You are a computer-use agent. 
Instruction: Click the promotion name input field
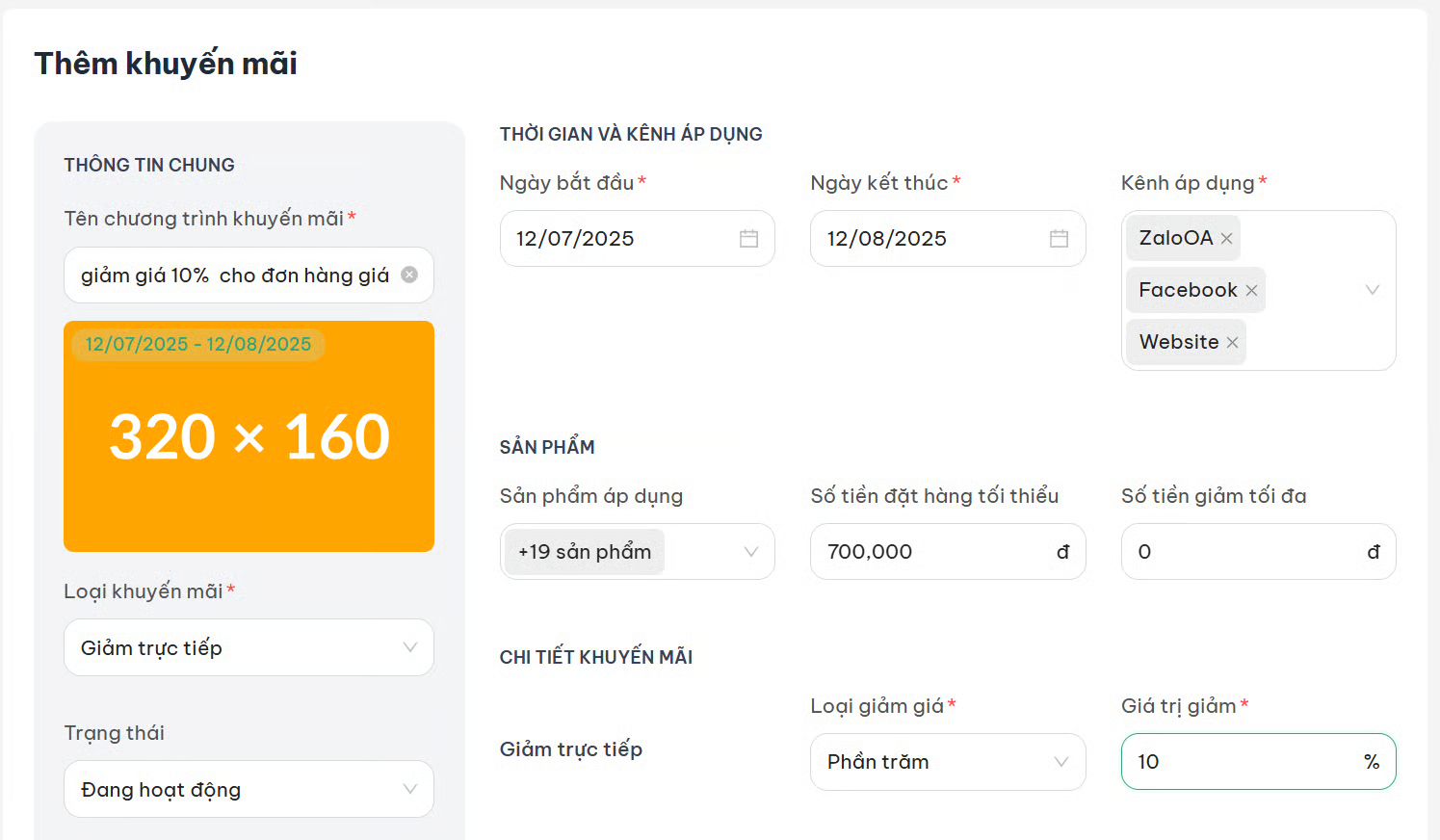pos(234,276)
